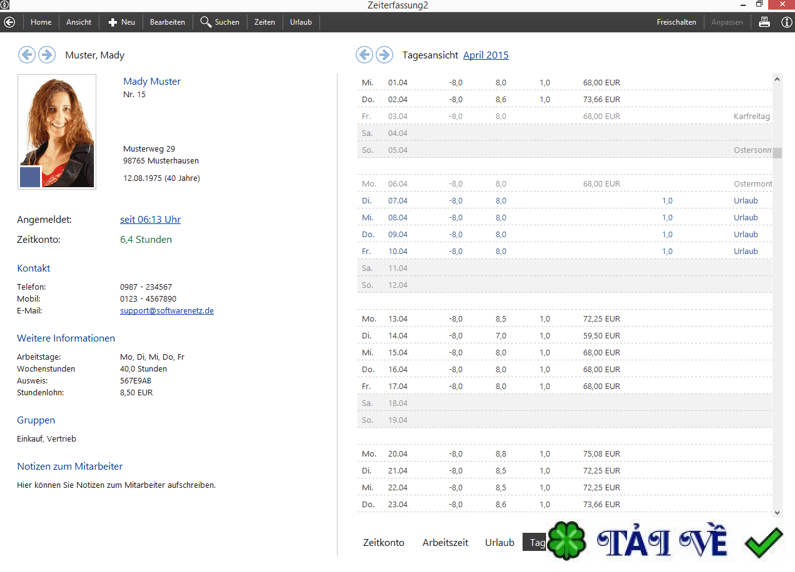Click the blue color square on photo
The image size is (795, 572).
(30, 177)
